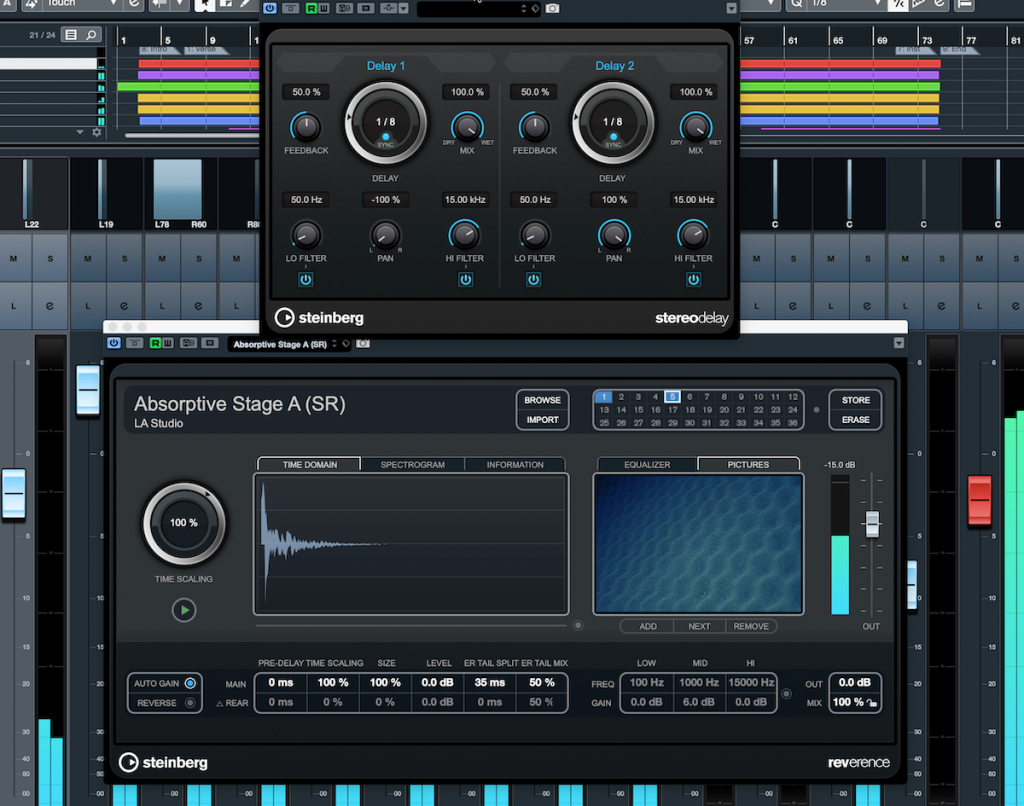Open the Absorptive Stage A preset browser arrows

334,343
